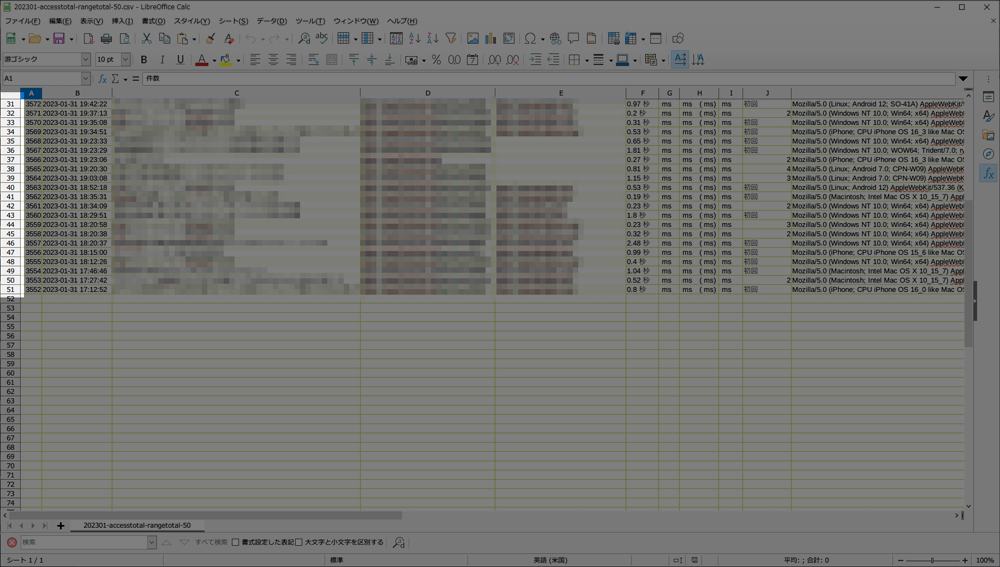Click the Save document icon
The height and width of the screenshot is (567, 1000).
(x=59, y=39)
